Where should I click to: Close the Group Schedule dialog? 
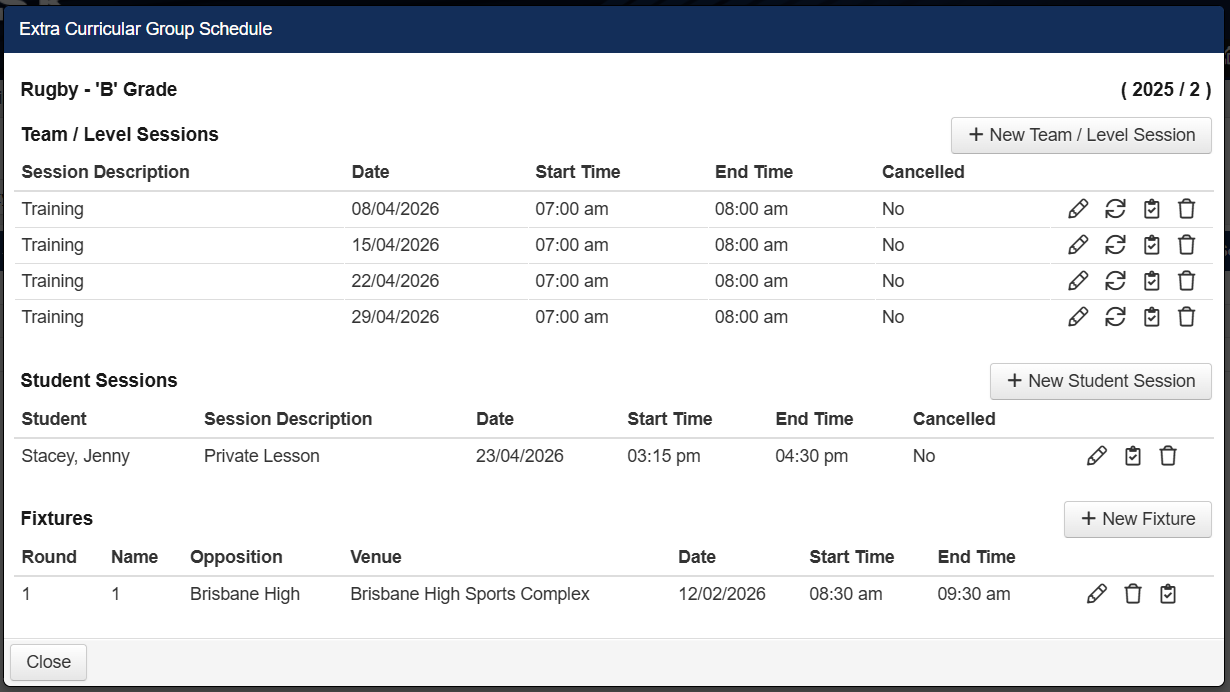pyautogui.click(x=48, y=662)
